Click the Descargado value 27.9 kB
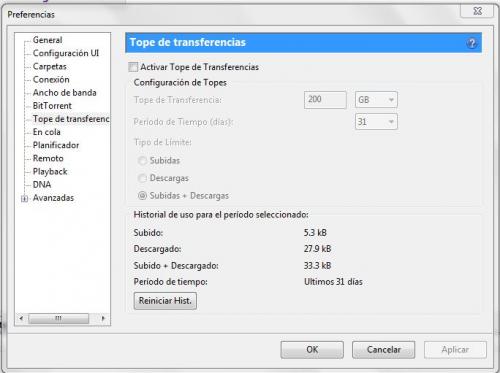This screenshot has width=500, height=373. (x=317, y=249)
